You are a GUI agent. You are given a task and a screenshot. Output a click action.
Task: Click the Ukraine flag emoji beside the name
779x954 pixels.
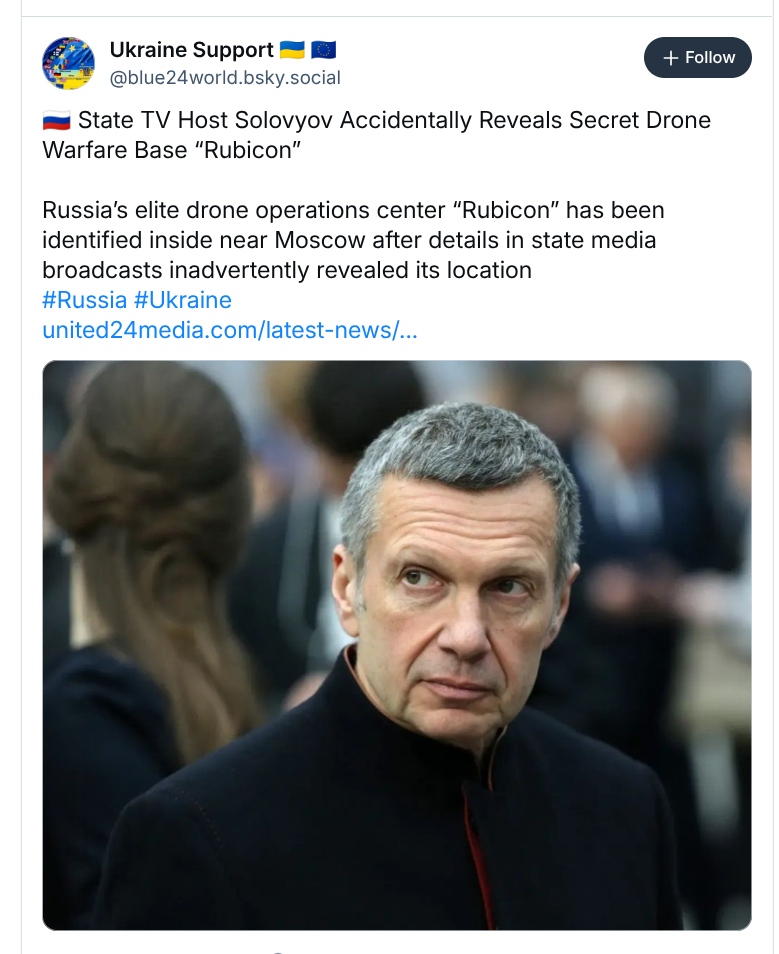pos(292,49)
